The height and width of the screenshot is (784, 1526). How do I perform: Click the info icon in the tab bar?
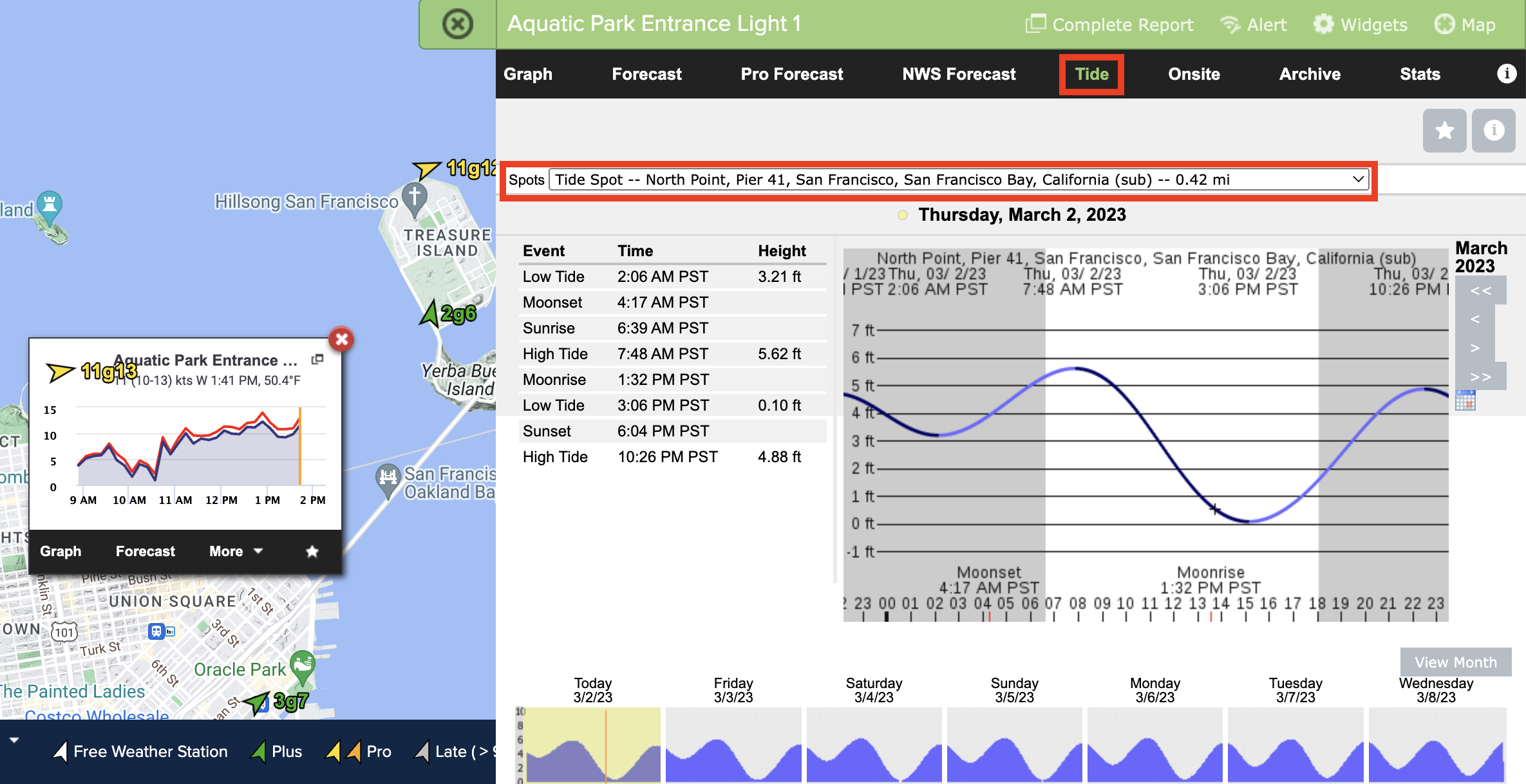(1506, 73)
